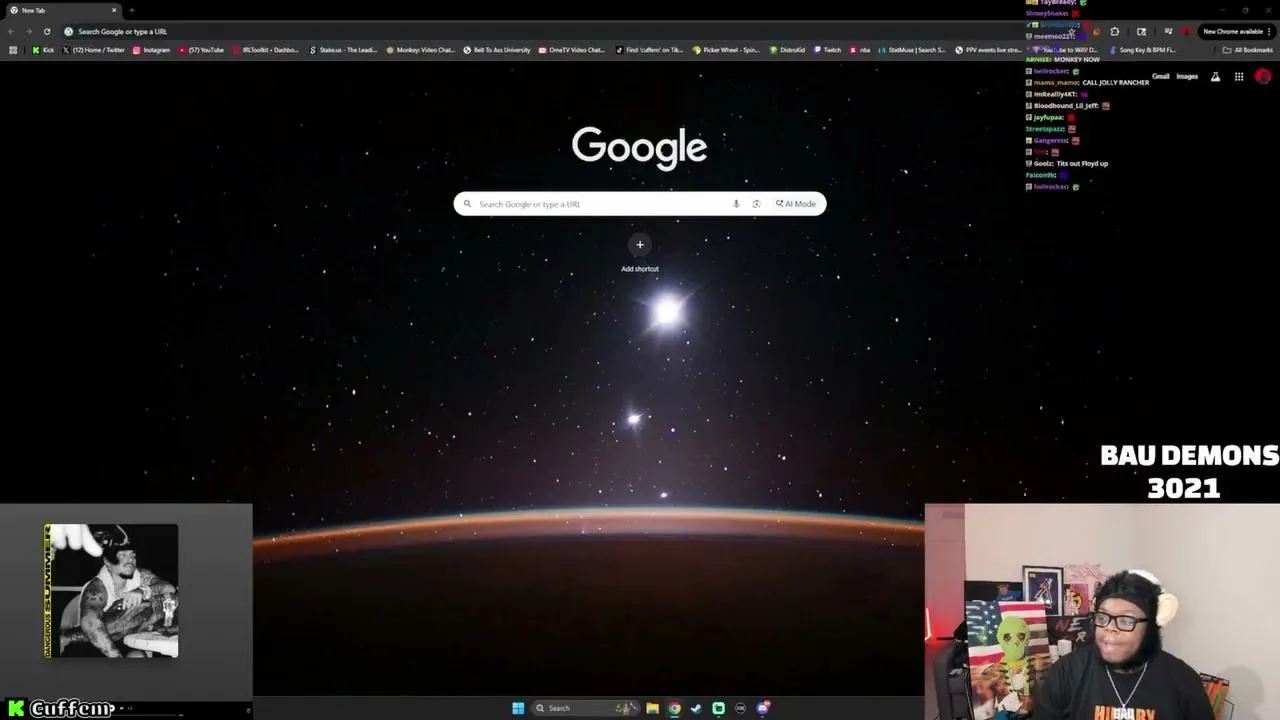Open the green Kick taskbar app
The image size is (1280, 720).
(x=718, y=708)
